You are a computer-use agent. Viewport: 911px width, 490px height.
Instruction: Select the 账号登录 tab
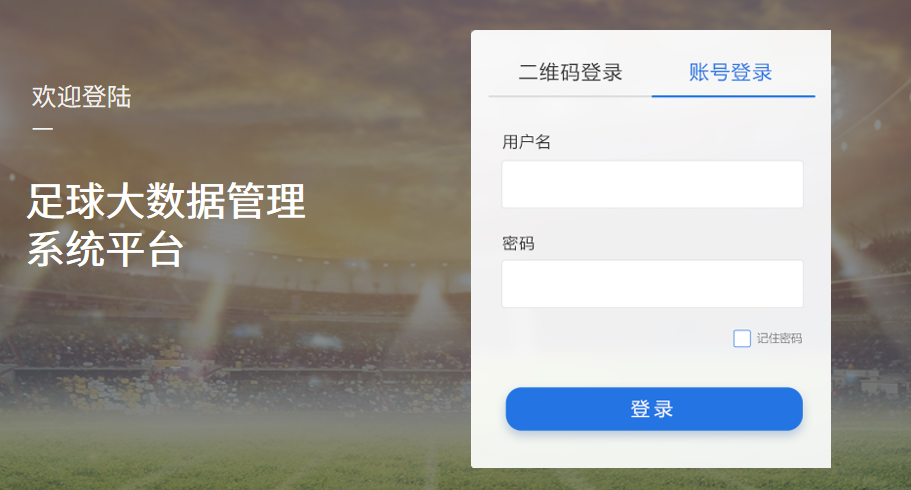730,73
